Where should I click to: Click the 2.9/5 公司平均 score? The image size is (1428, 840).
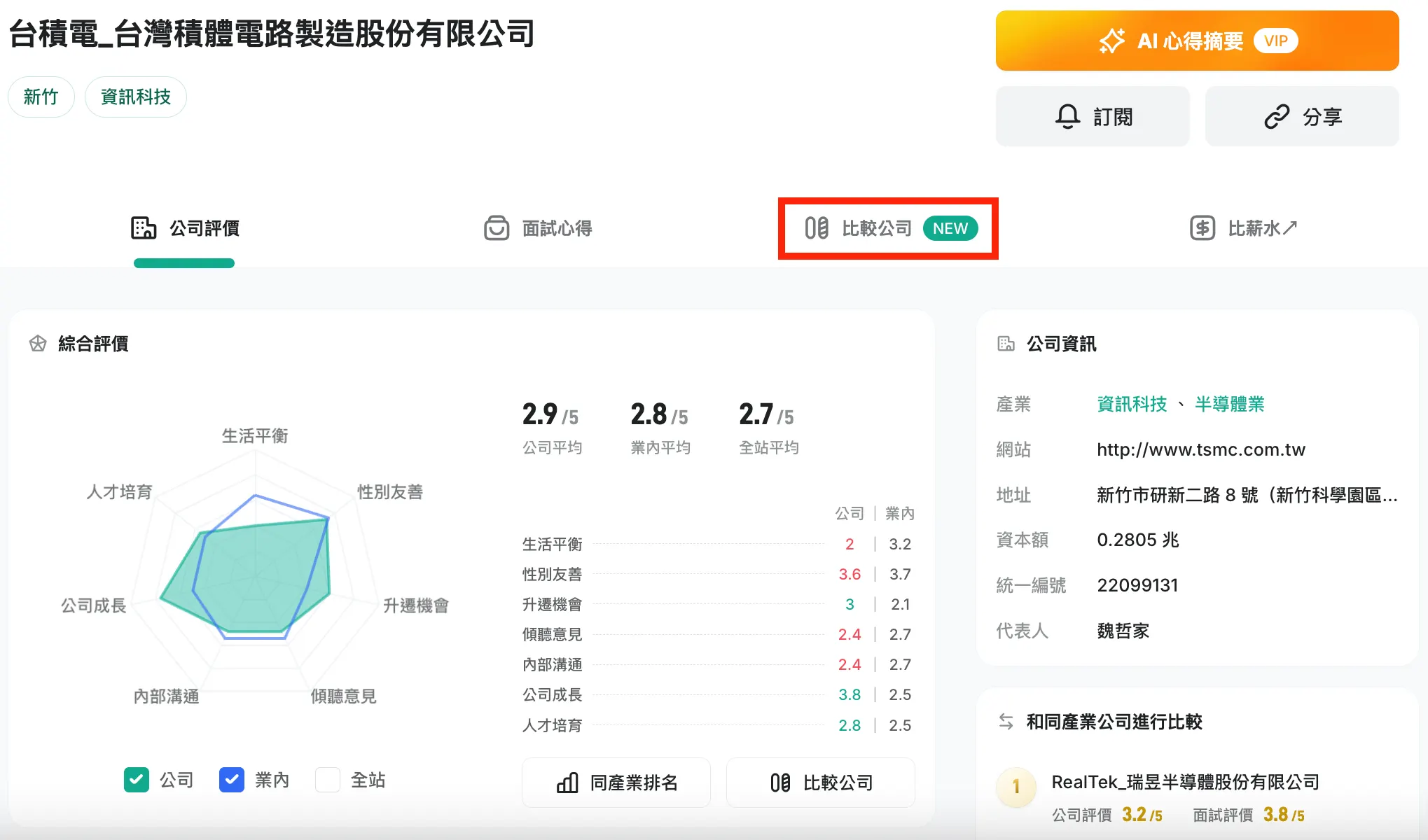(551, 426)
